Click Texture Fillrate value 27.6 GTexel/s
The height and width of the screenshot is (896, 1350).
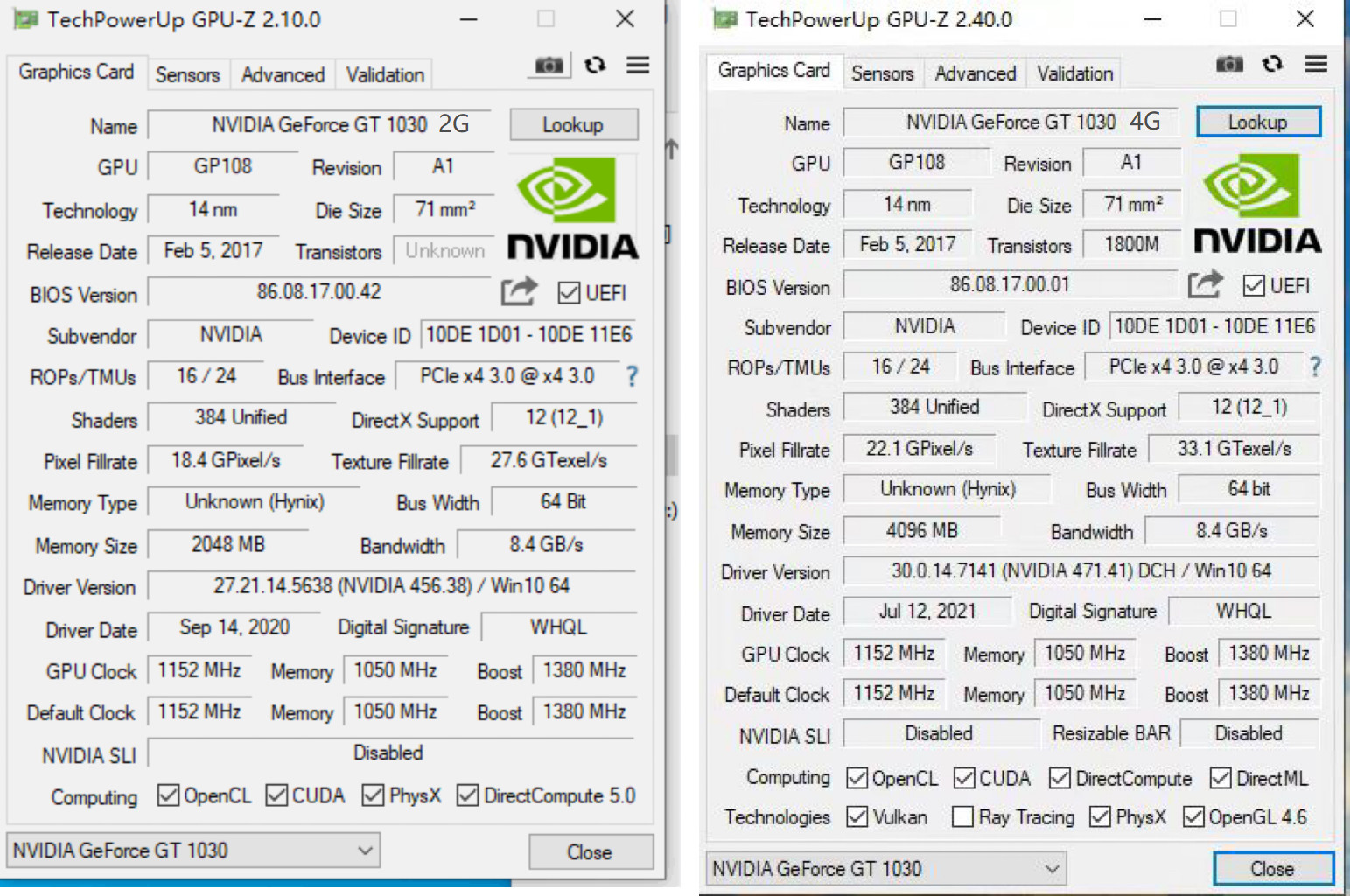549,461
